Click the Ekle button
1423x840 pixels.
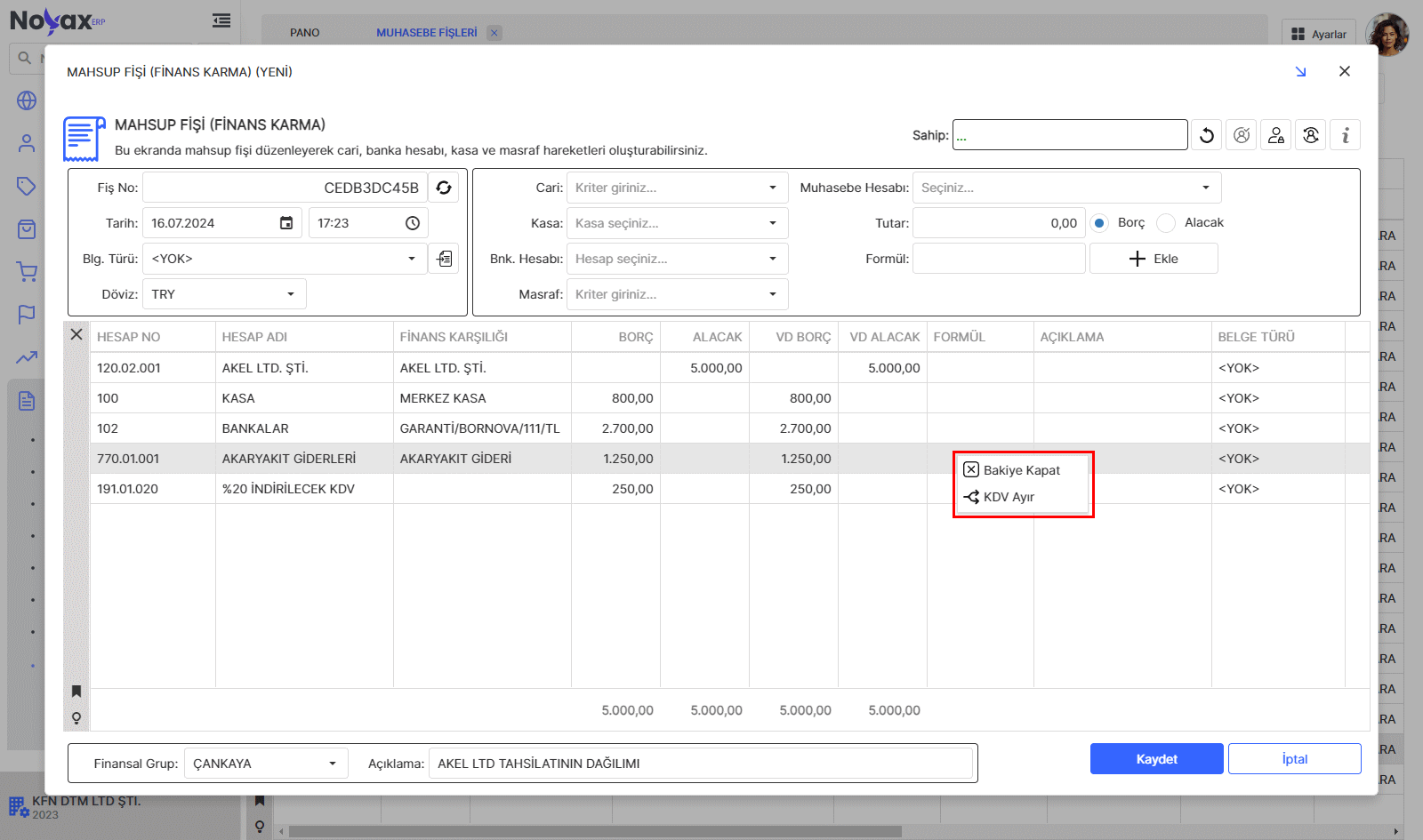1154,259
